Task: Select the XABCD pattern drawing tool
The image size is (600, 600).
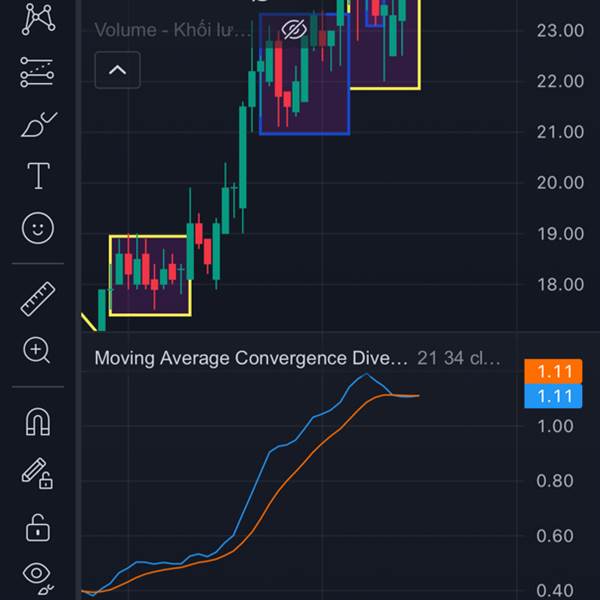Action: (38, 18)
